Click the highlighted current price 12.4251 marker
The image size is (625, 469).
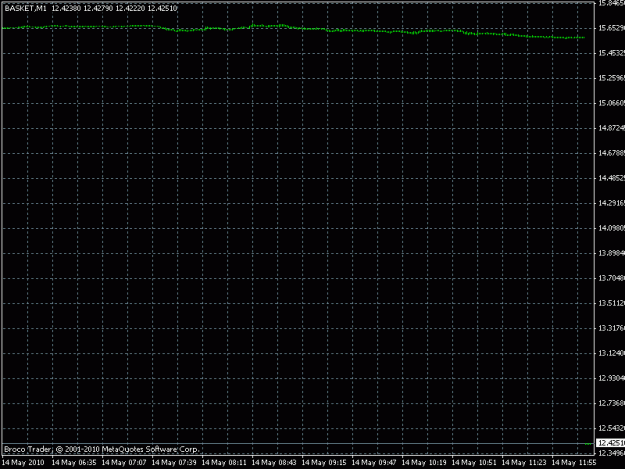coord(611,443)
